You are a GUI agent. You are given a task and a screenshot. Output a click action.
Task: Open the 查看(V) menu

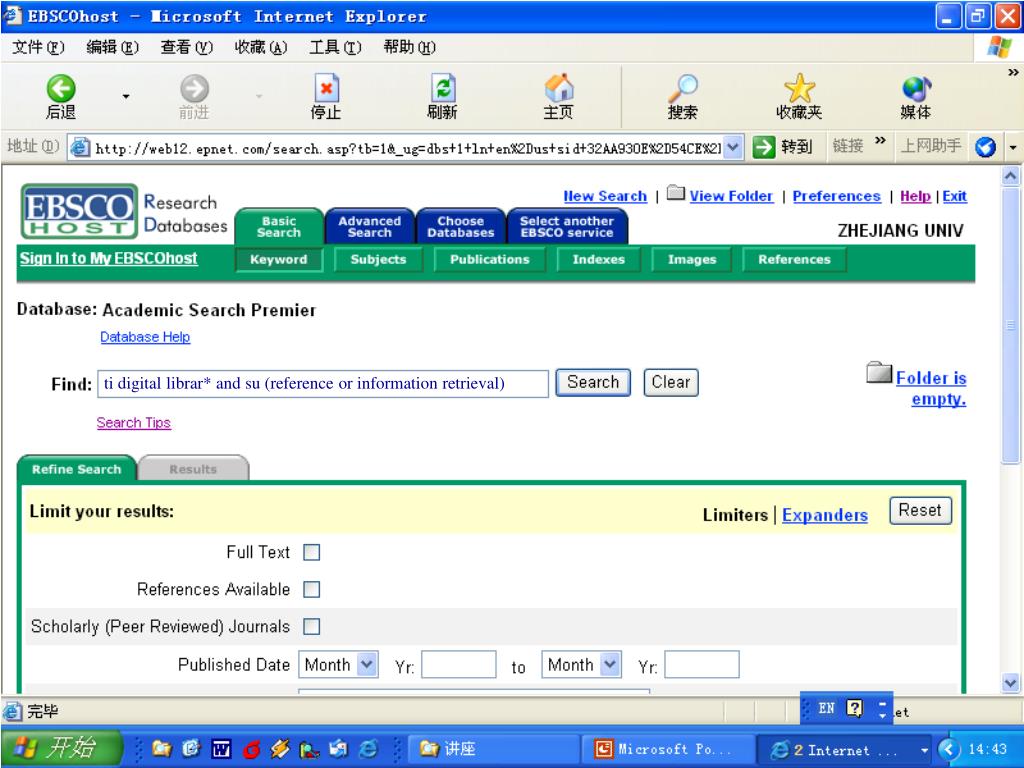(187, 47)
